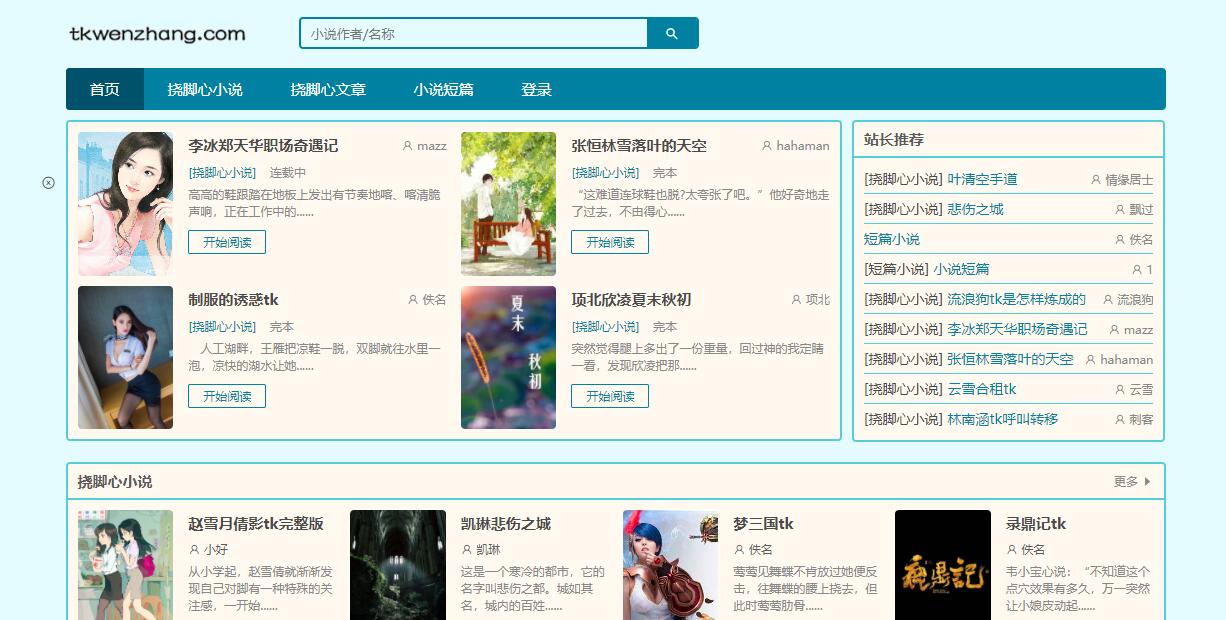Open the 小说短篇 navigation item
This screenshot has width=1226, height=620.
(x=444, y=90)
